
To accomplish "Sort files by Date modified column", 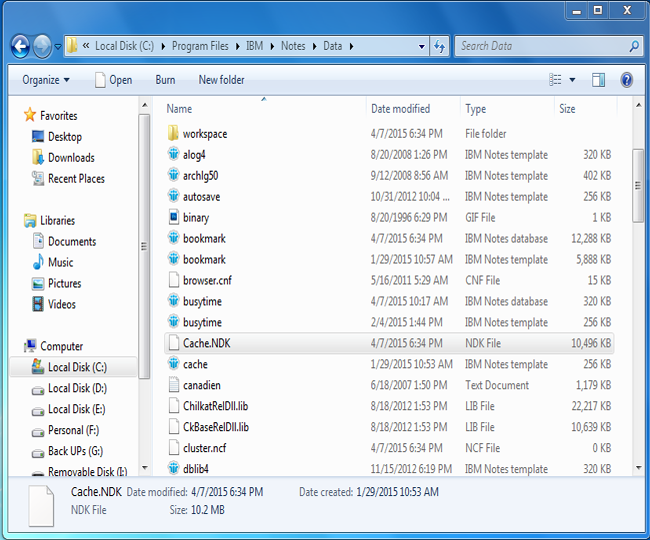I will (400, 109).
